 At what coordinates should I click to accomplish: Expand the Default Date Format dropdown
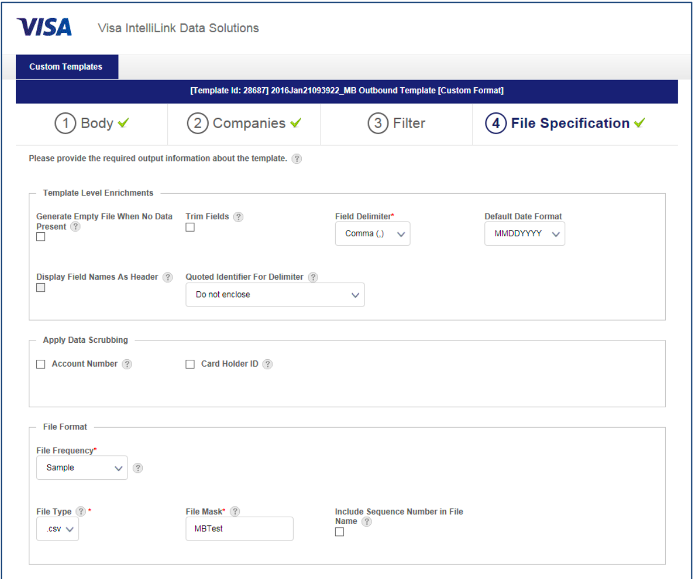[x=524, y=234]
